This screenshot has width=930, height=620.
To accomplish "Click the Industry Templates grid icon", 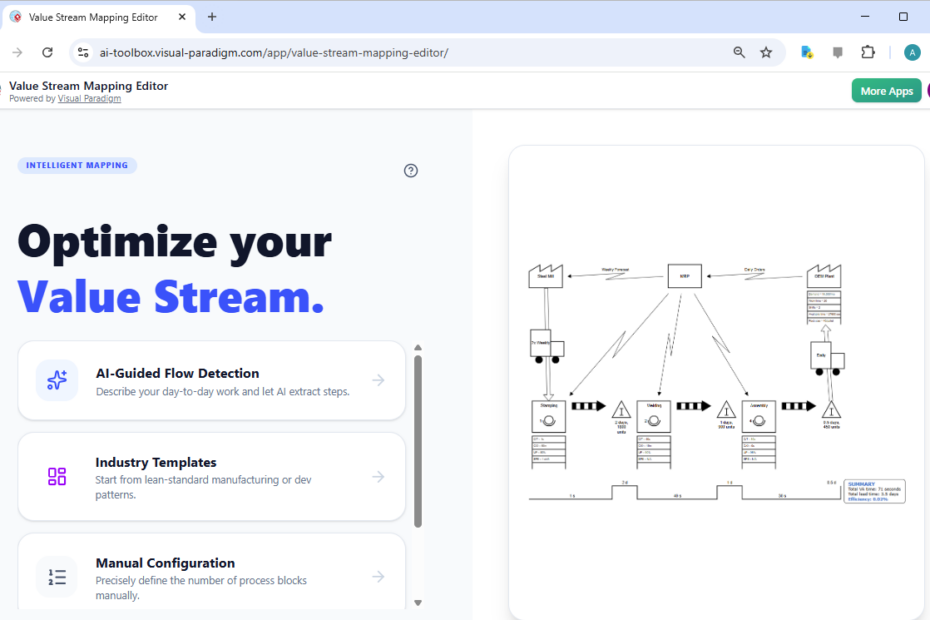I will tap(57, 477).
